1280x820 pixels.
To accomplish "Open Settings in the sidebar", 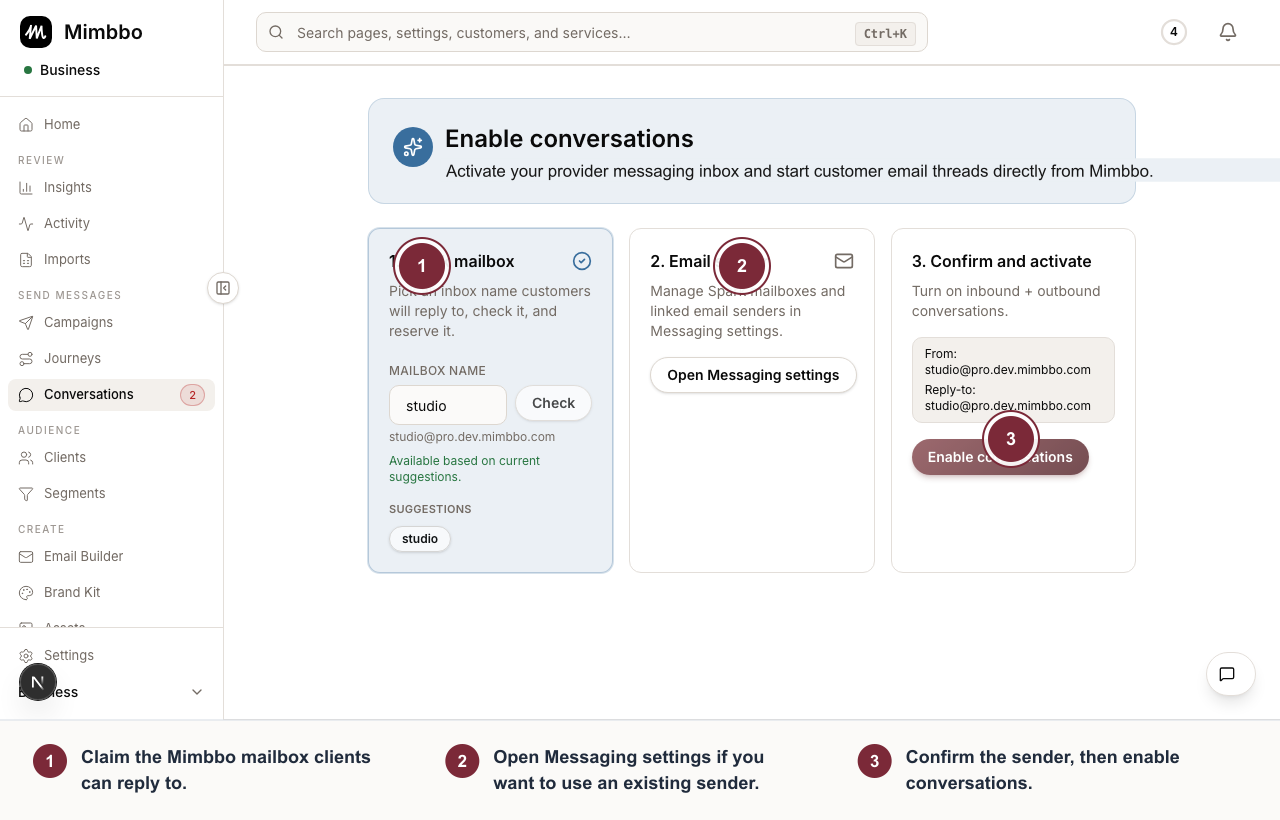I will point(111,656).
